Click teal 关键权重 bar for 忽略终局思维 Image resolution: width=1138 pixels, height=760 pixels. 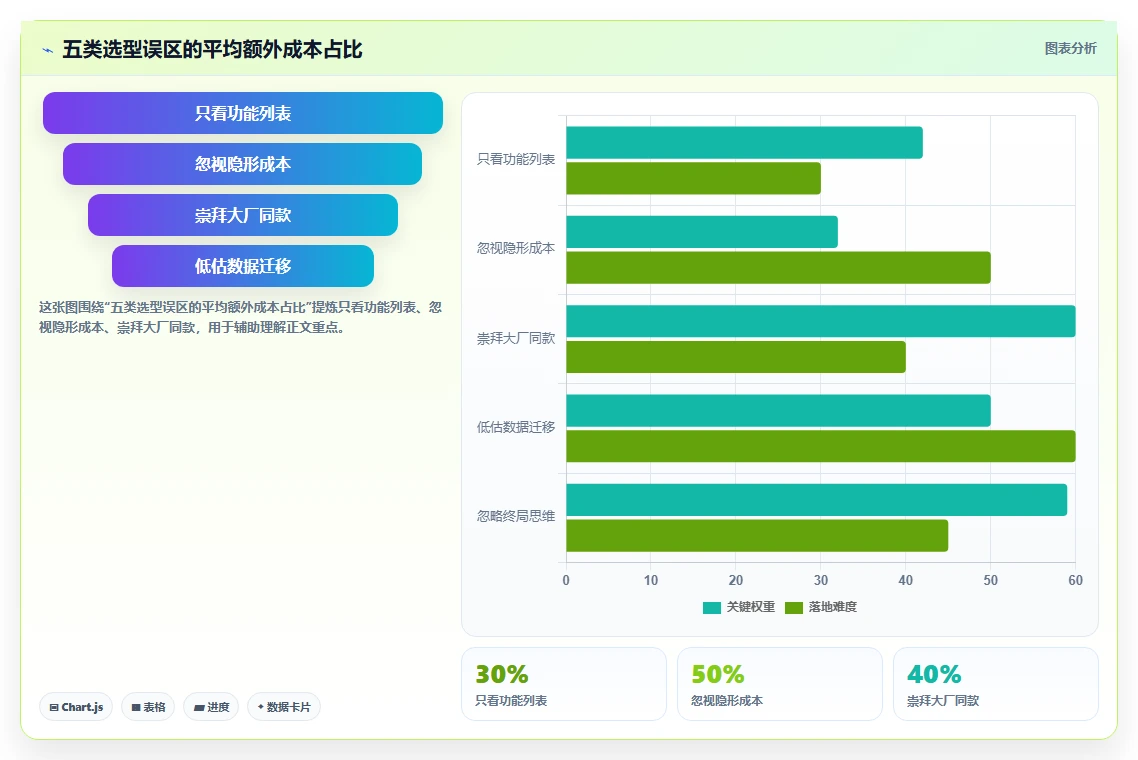click(816, 500)
